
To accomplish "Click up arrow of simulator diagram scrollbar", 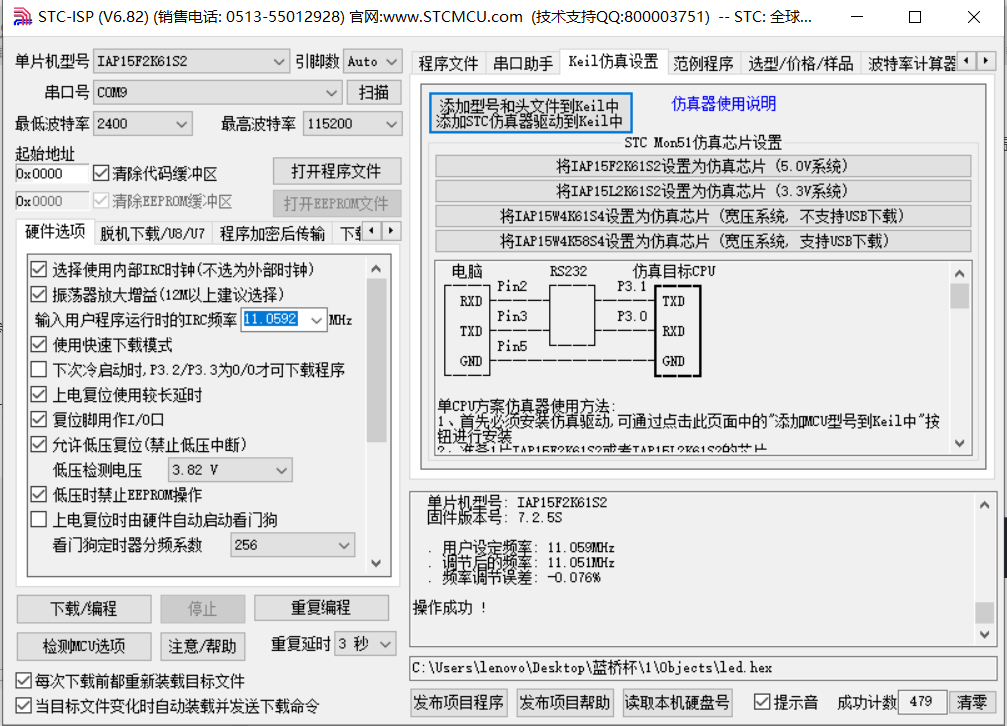I will pyautogui.click(x=959, y=274).
